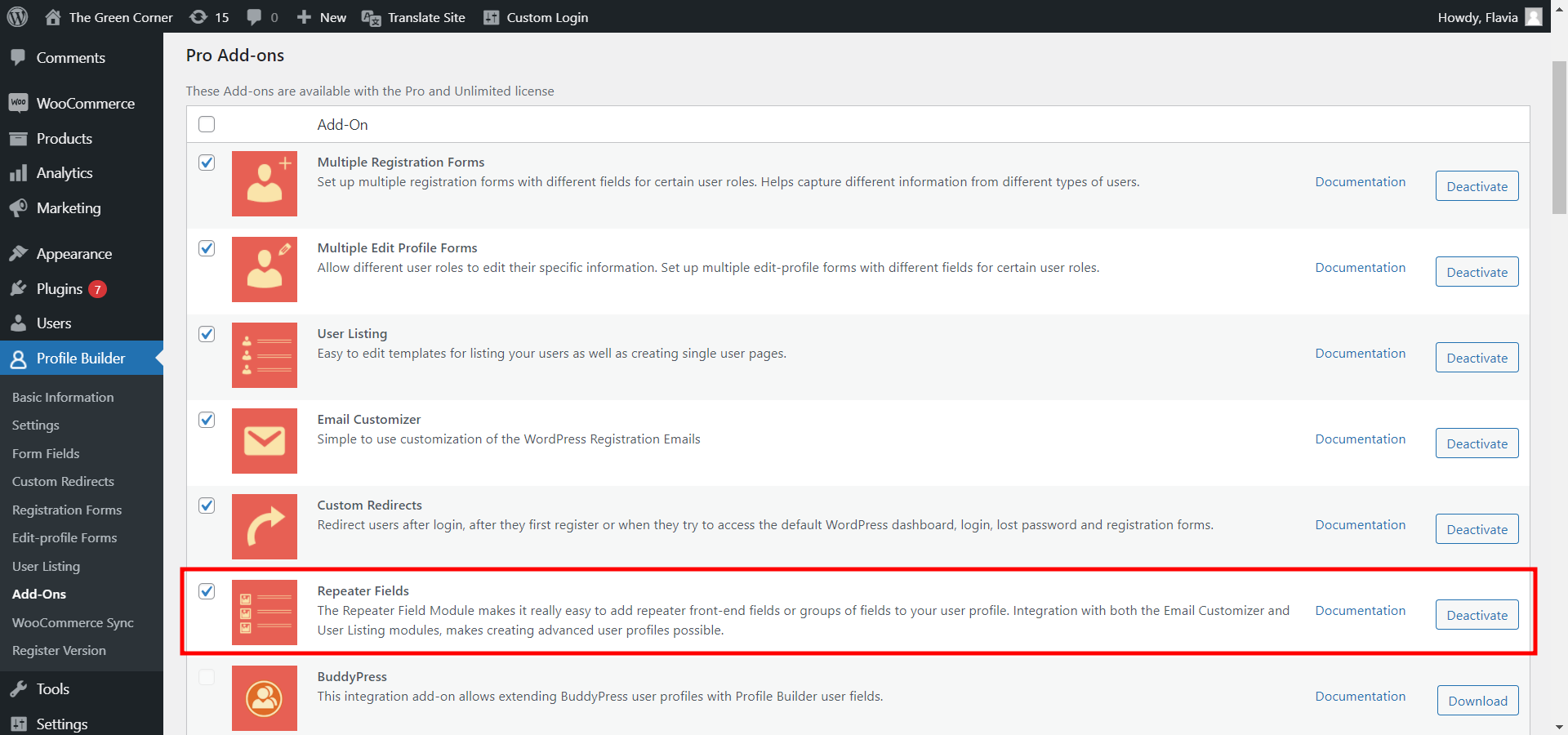Deactivate the Email Customizer add-on
The width and height of the screenshot is (1568, 735).
pos(1477,443)
